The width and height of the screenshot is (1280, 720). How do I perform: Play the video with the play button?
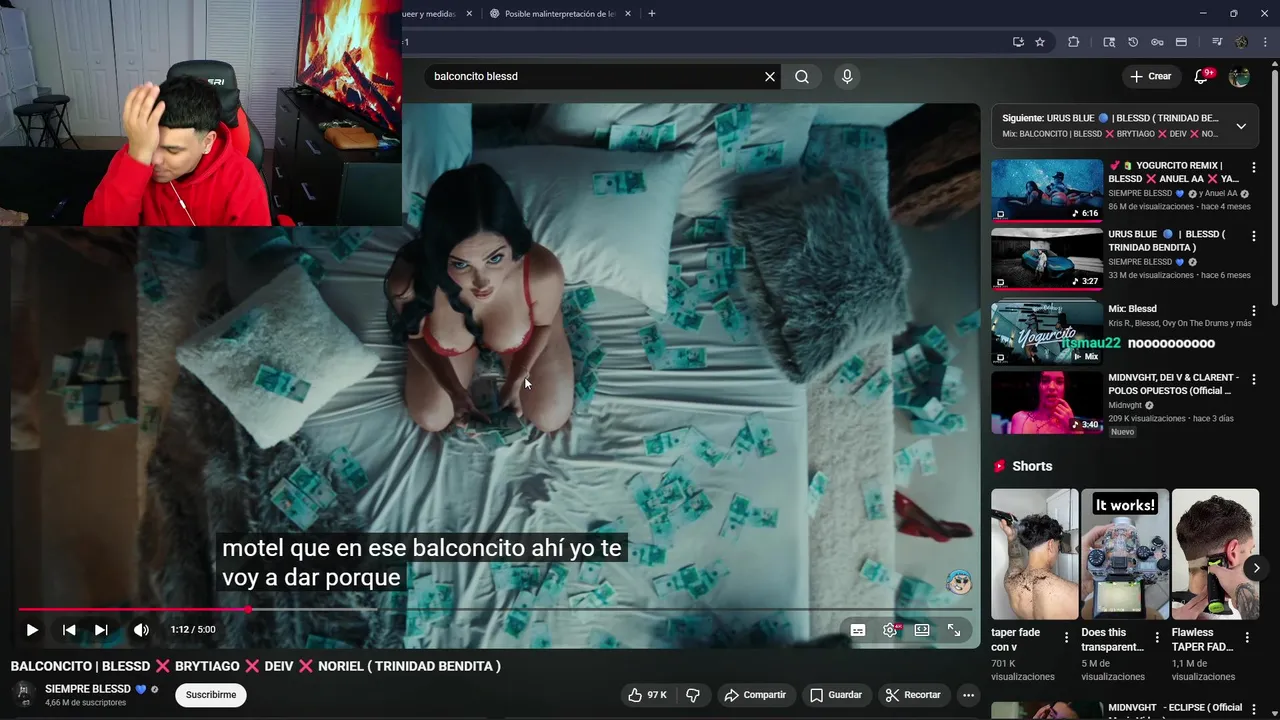(x=32, y=630)
